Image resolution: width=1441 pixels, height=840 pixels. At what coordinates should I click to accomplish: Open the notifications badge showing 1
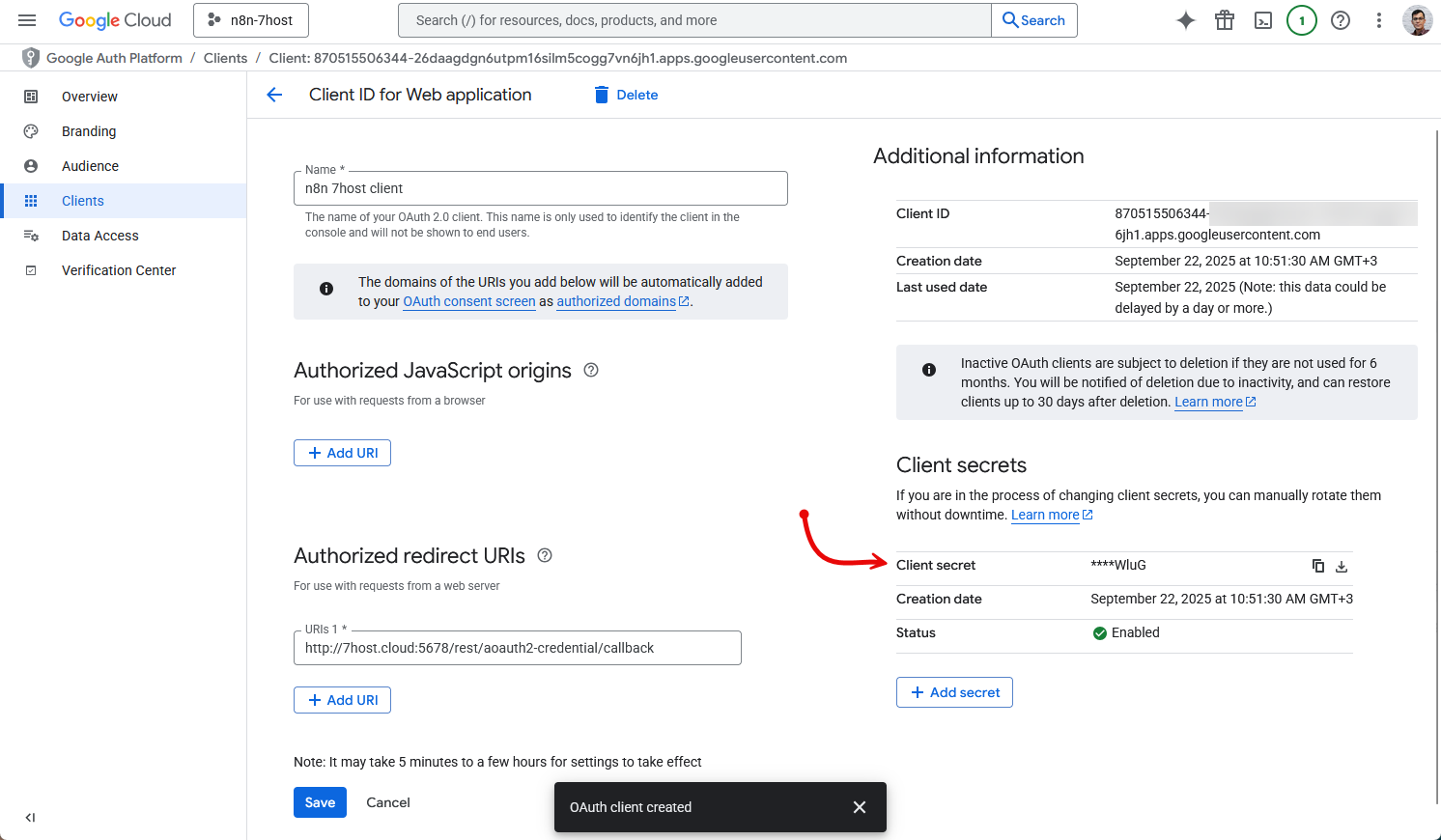click(1302, 20)
